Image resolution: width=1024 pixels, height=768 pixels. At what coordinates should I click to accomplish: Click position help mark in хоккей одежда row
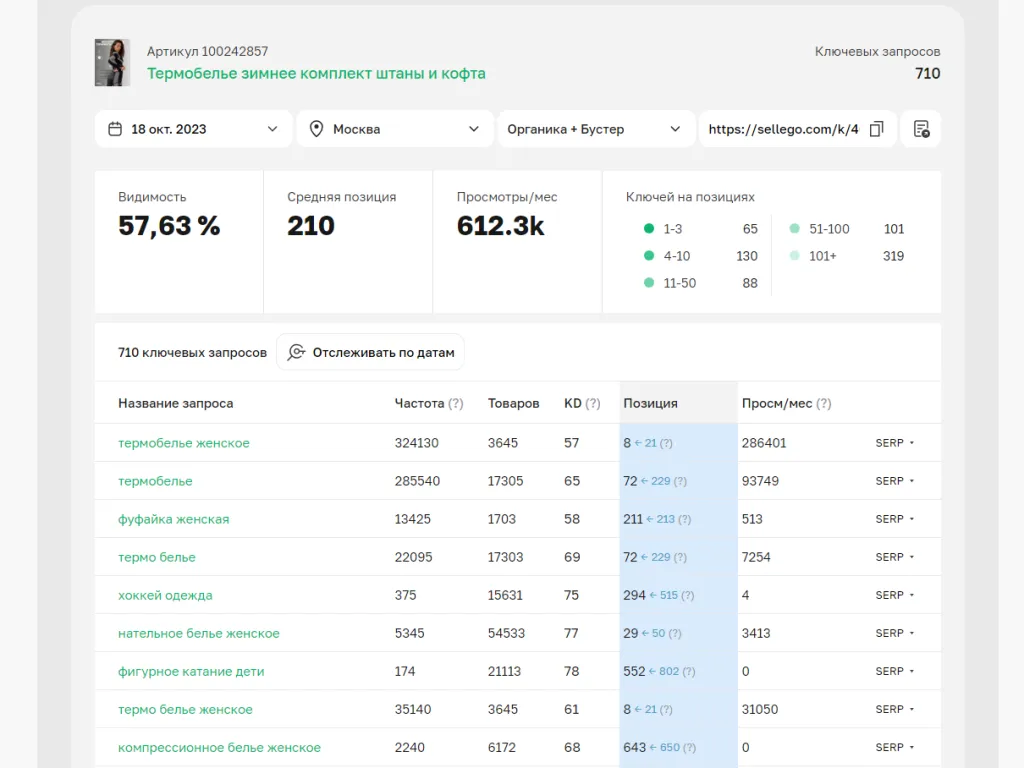pyautogui.click(x=688, y=596)
